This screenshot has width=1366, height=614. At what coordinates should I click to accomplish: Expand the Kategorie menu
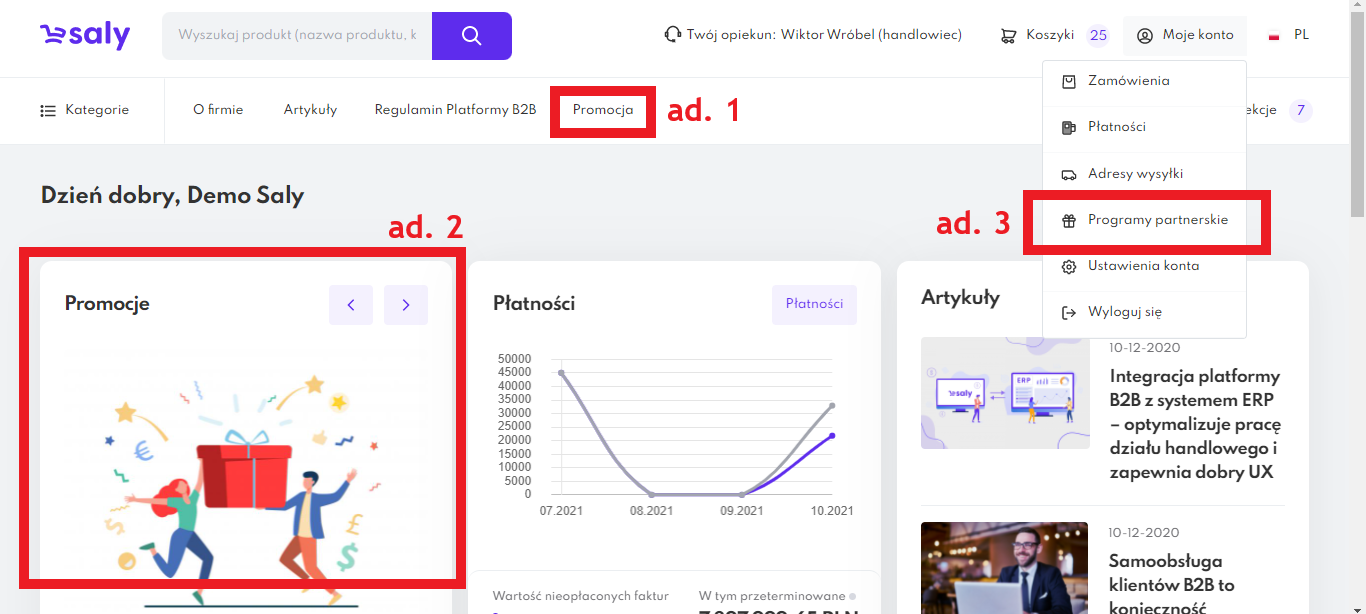point(85,110)
